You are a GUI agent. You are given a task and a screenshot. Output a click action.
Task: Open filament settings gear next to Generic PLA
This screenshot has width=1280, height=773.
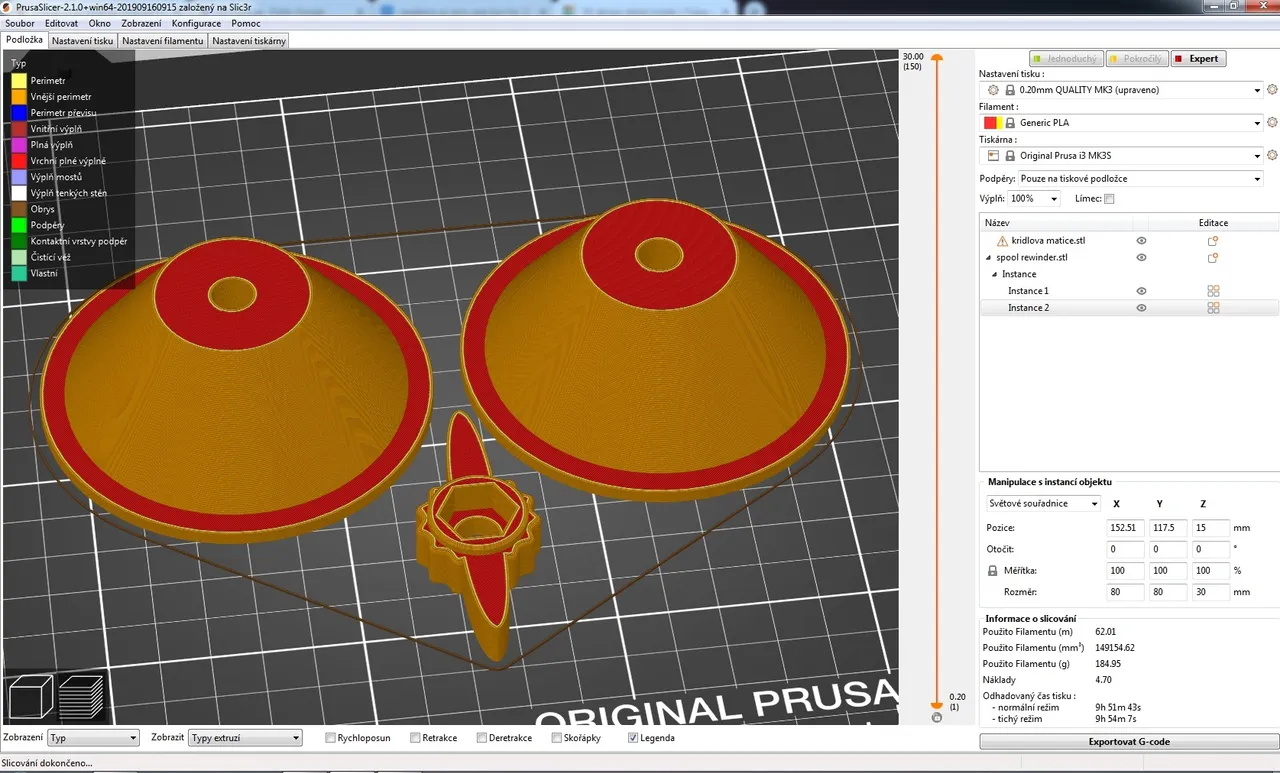(x=1272, y=123)
